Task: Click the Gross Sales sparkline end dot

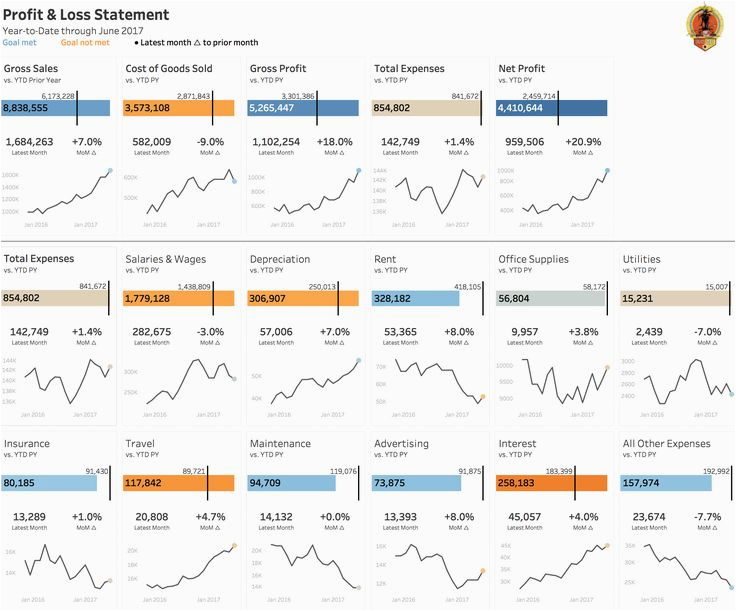Action: pyautogui.click(x=110, y=171)
